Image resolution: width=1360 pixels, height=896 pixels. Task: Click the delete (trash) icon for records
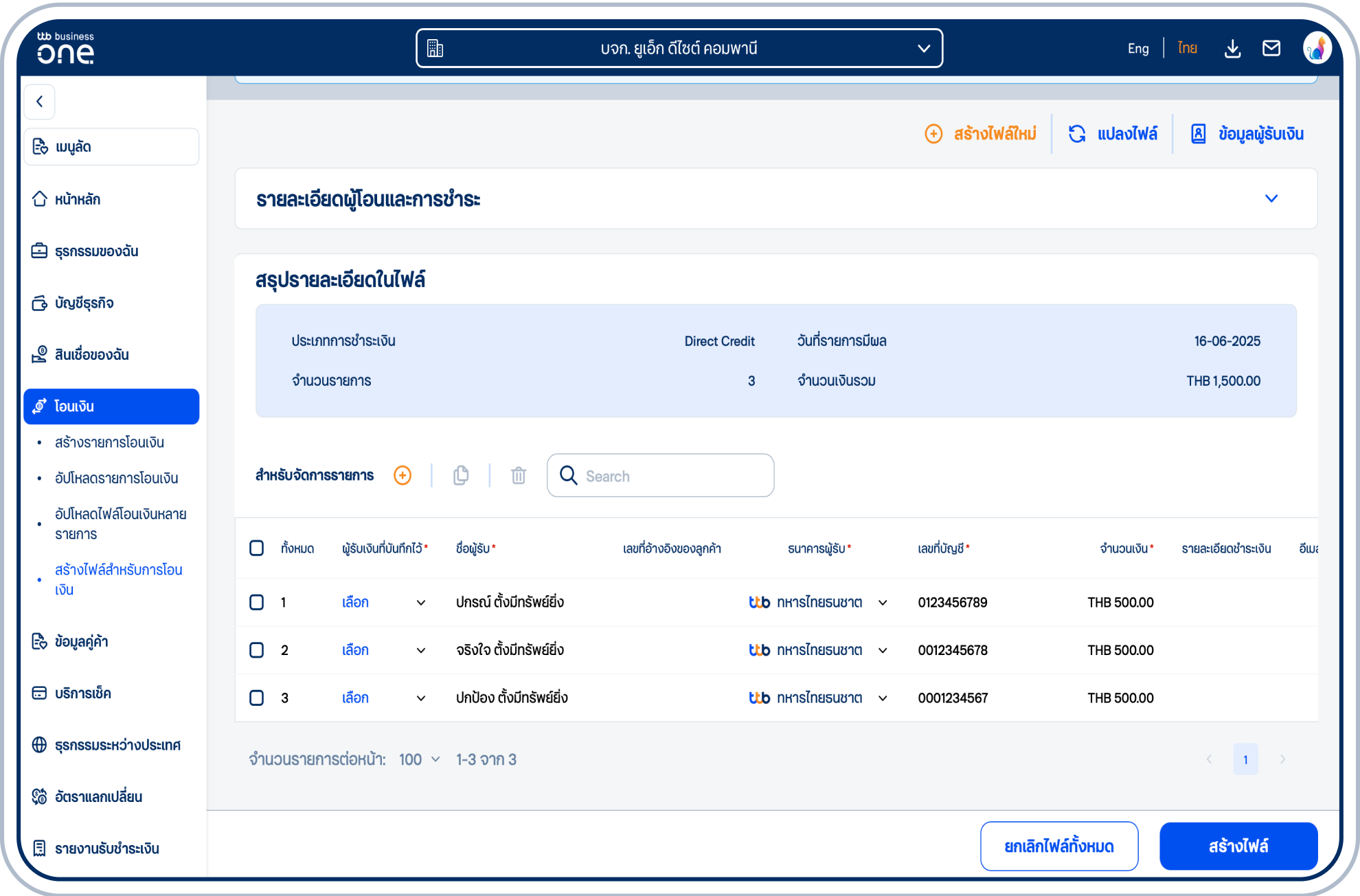(x=518, y=475)
